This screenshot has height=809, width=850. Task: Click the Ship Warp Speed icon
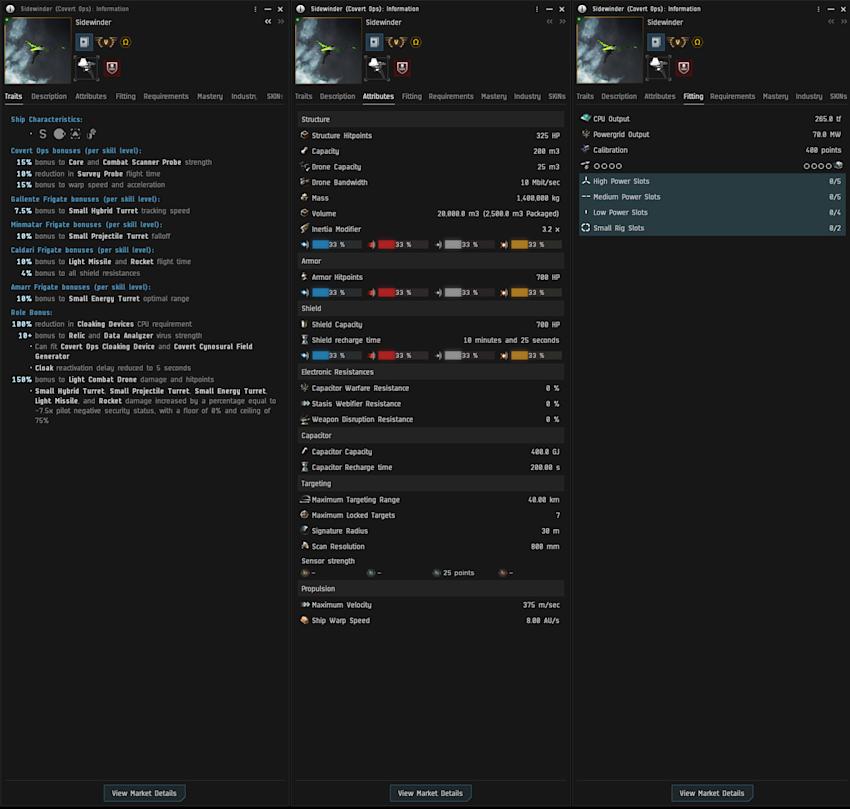click(304, 620)
